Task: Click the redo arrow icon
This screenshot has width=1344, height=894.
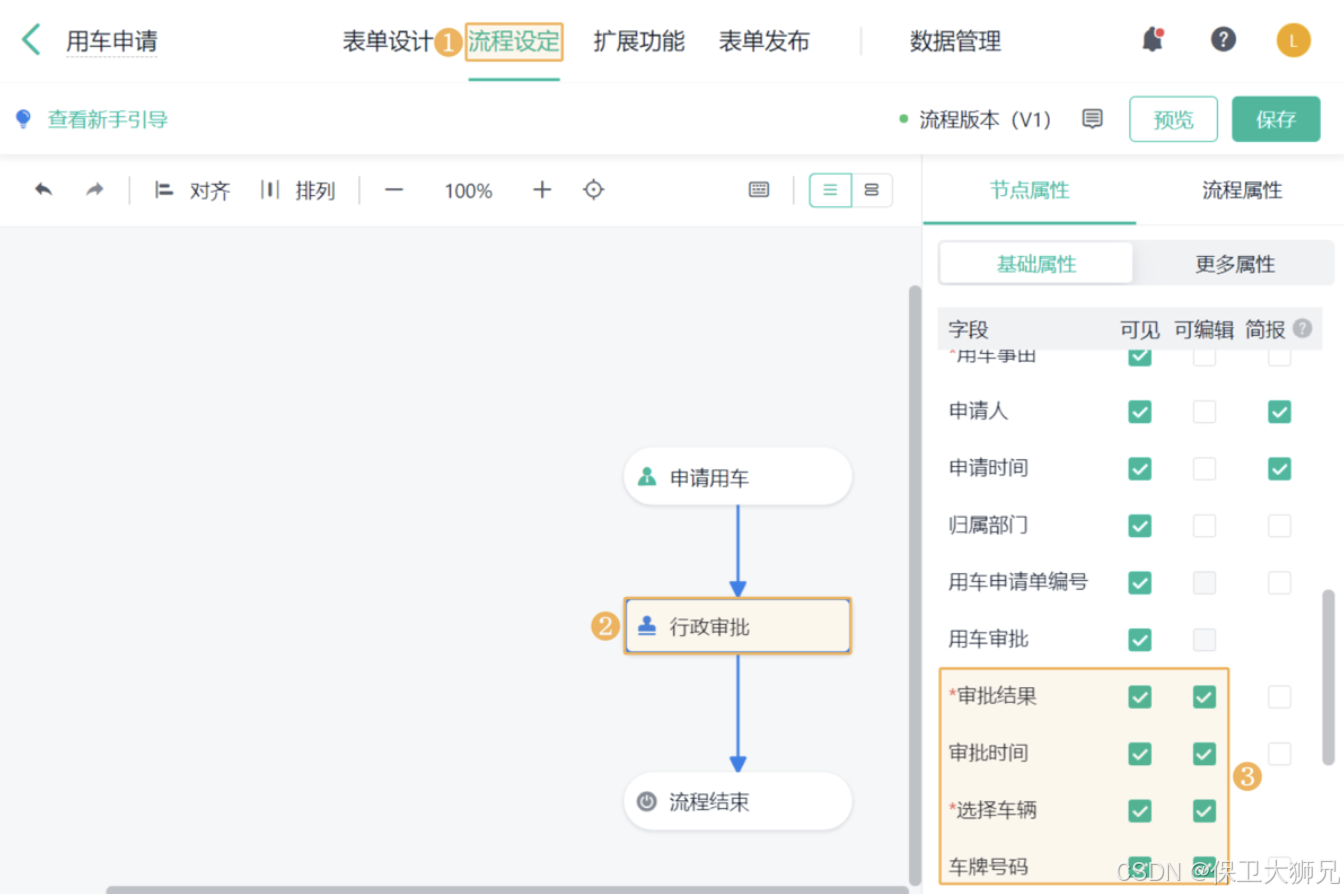Action: (x=93, y=190)
